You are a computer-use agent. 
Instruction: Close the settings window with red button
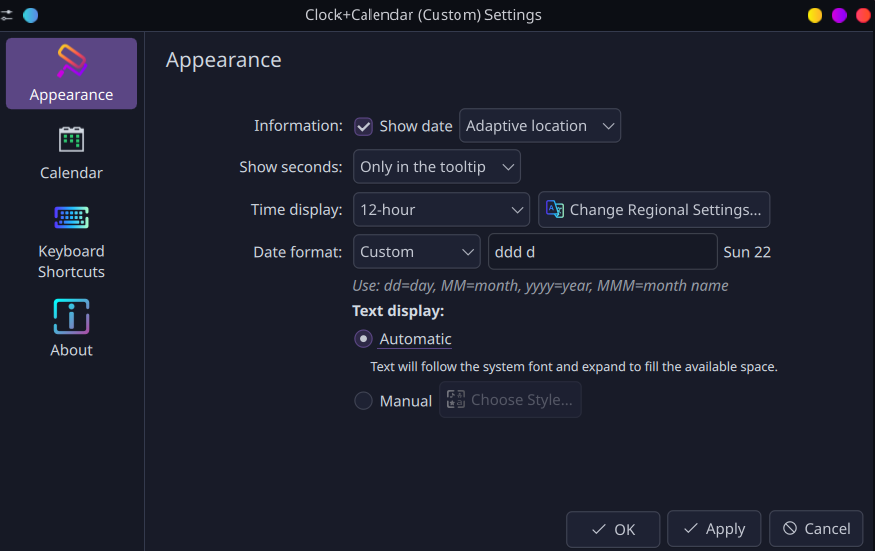(863, 15)
